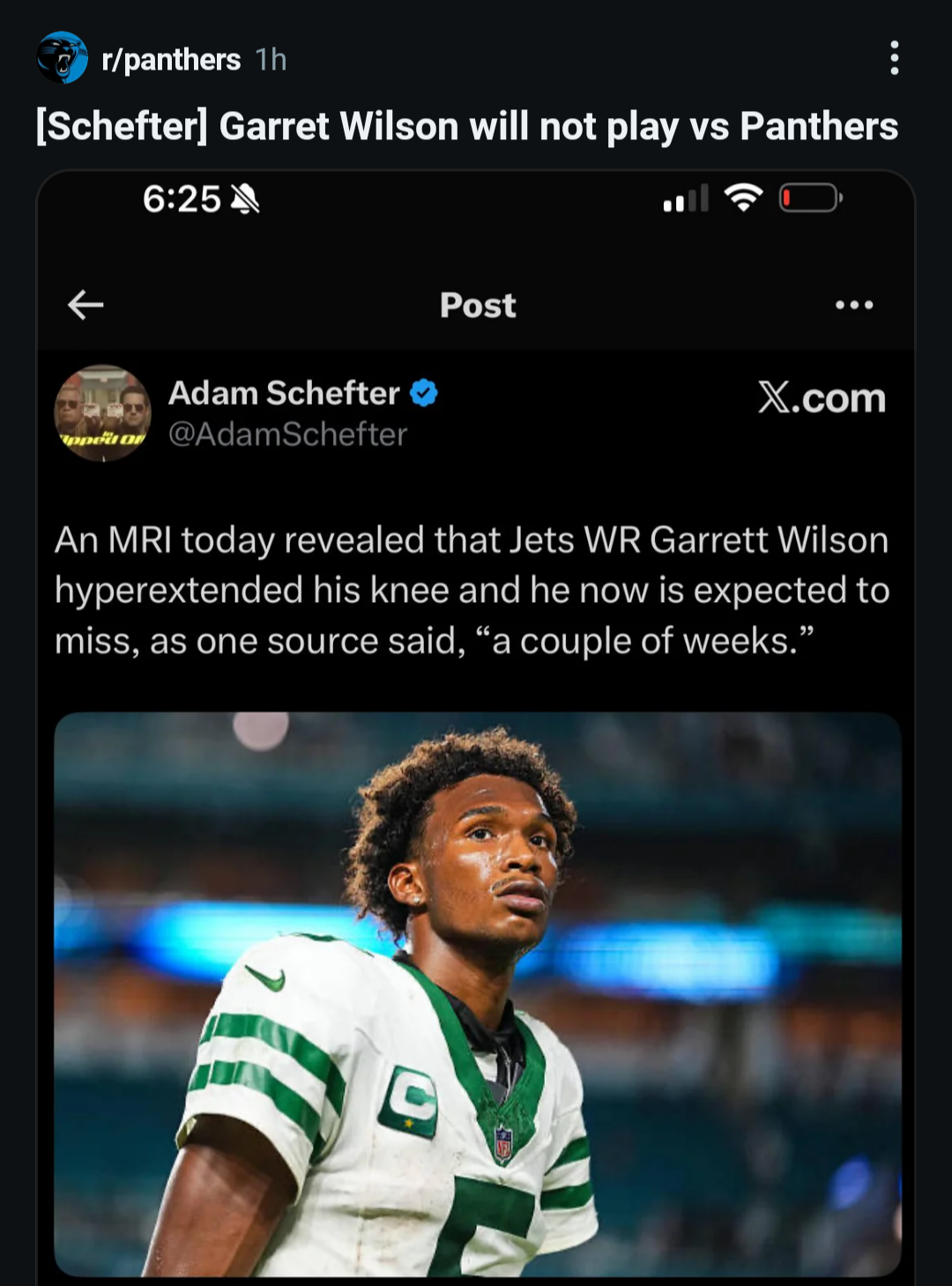
Task: Open the @AdamSchefter handle
Action: pos(287,435)
